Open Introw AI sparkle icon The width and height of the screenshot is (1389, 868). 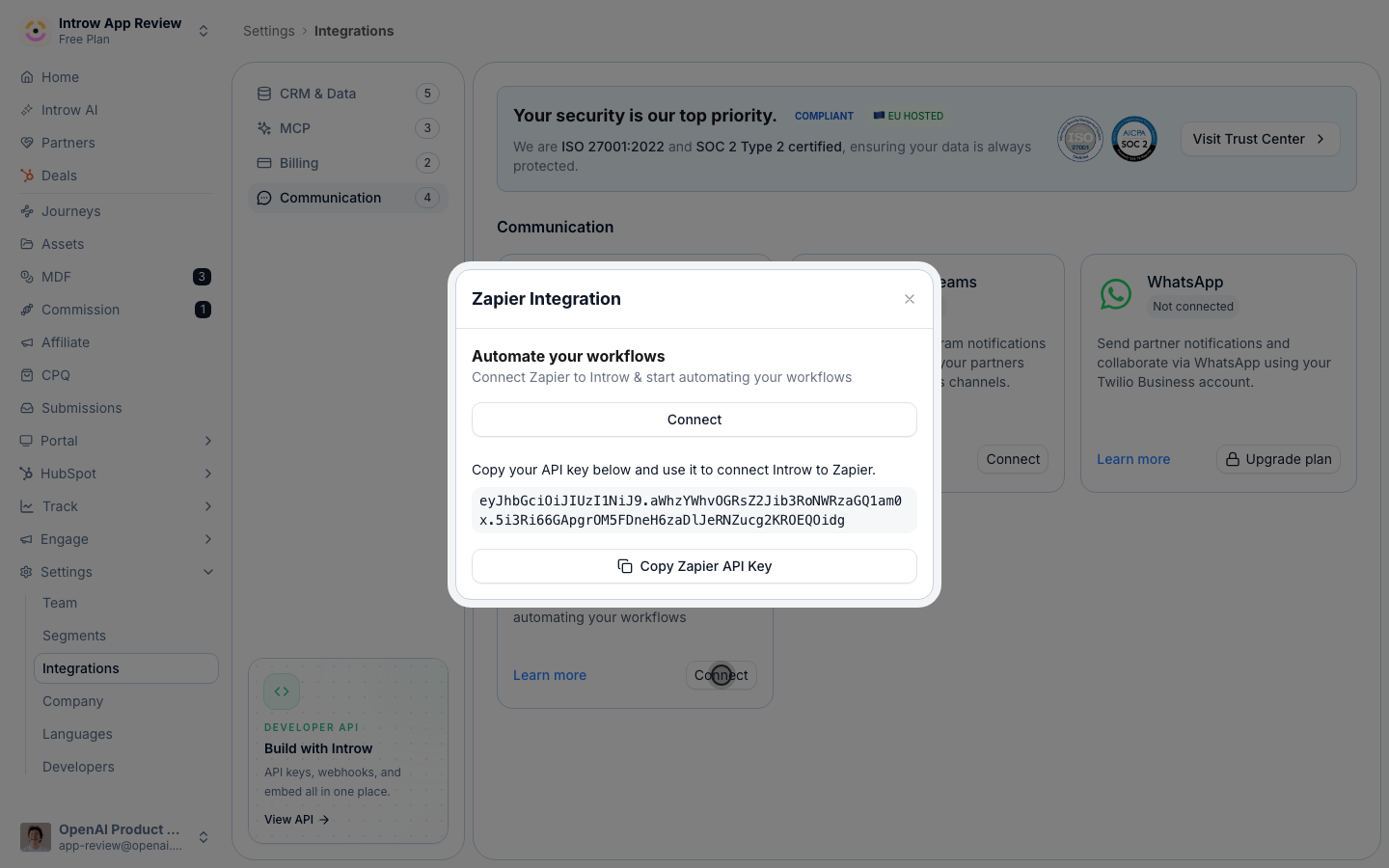click(x=27, y=110)
